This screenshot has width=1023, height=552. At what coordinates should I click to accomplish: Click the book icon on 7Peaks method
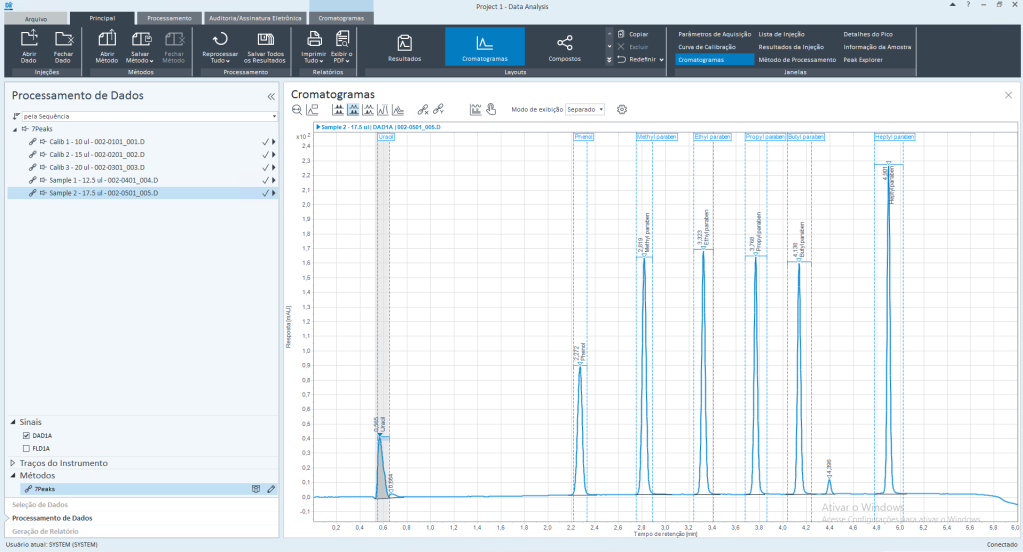(x=256, y=489)
